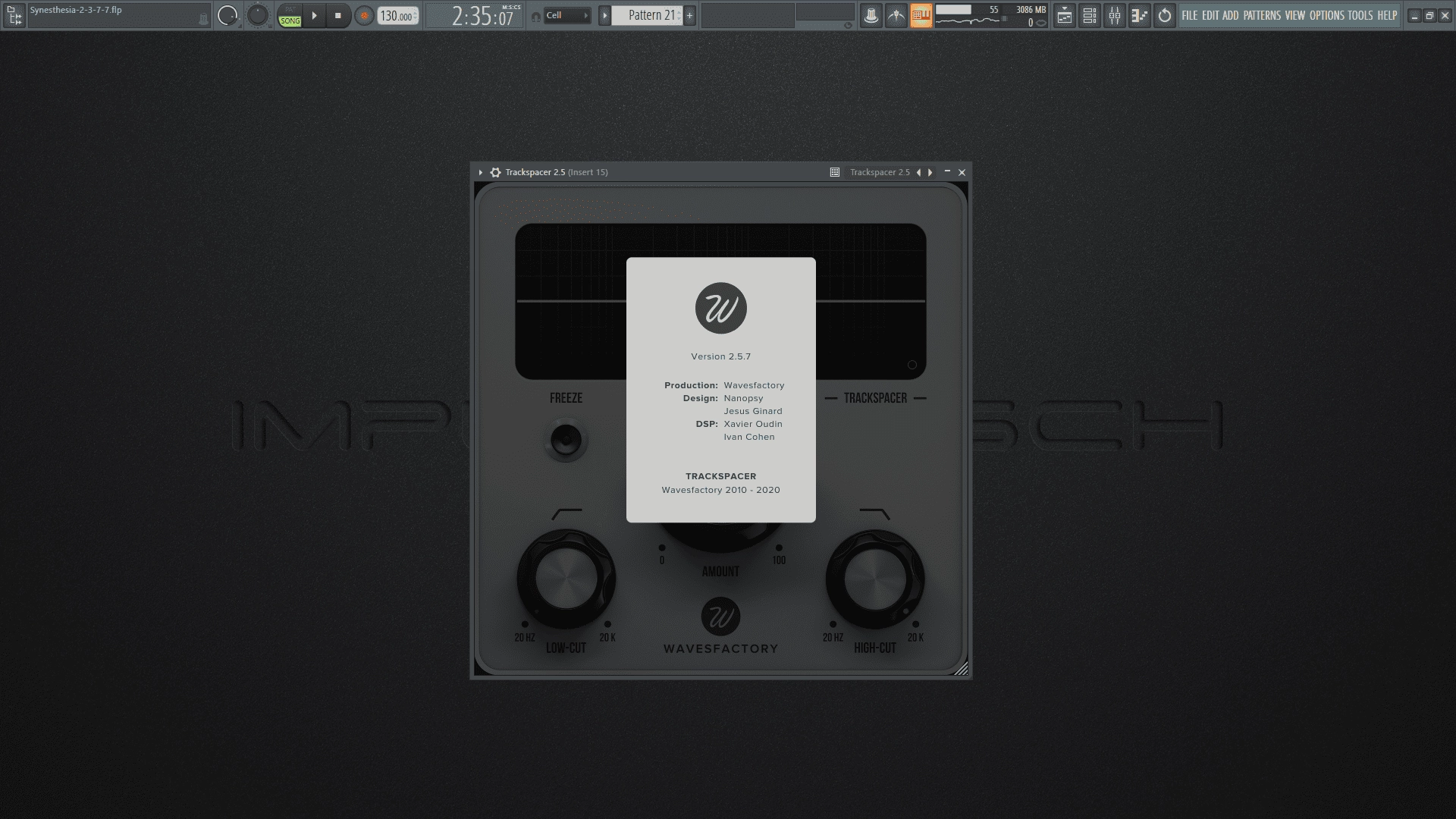The width and height of the screenshot is (1456, 819).
Task: Stop playback with the stop button
Action: [338, 15]
